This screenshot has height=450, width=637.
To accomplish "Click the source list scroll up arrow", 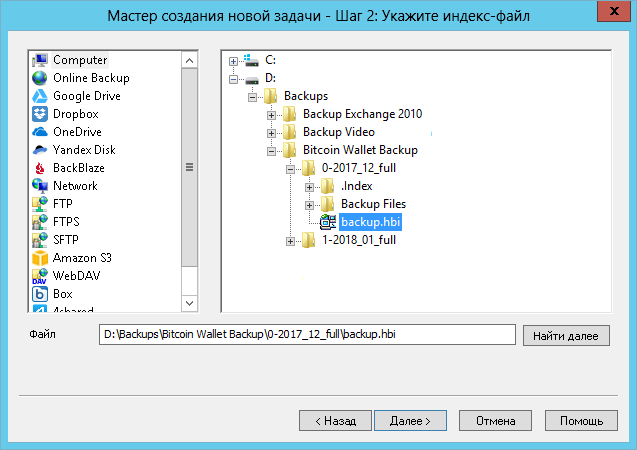I will point(189,61).
